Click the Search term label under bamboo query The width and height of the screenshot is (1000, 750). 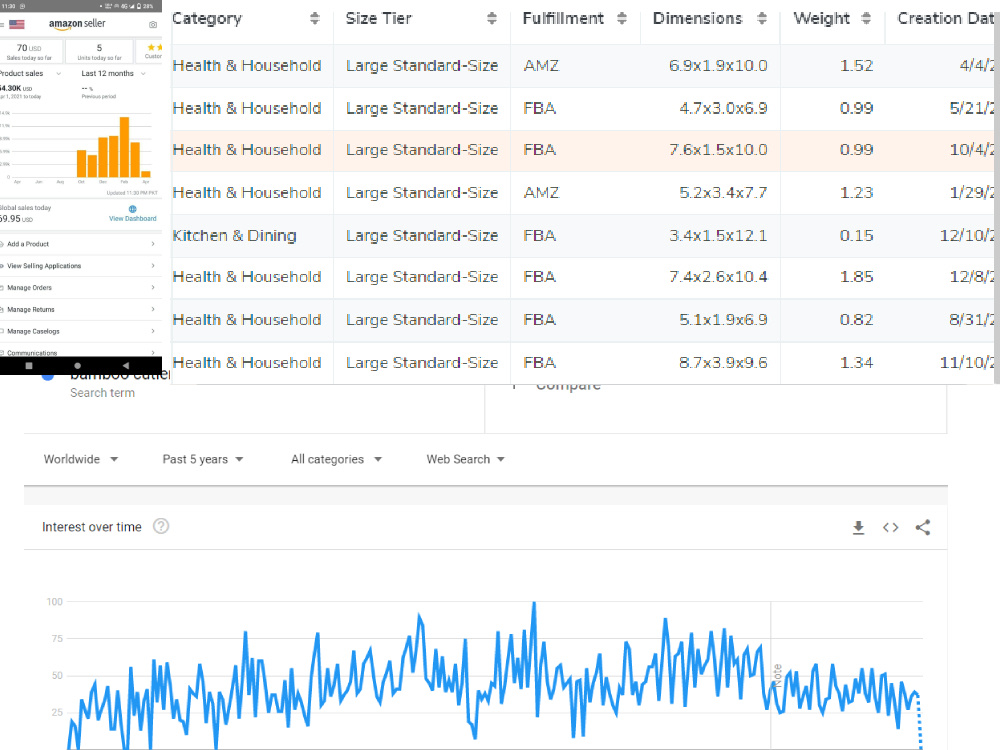pyautogui.click(x=103, y=393)
